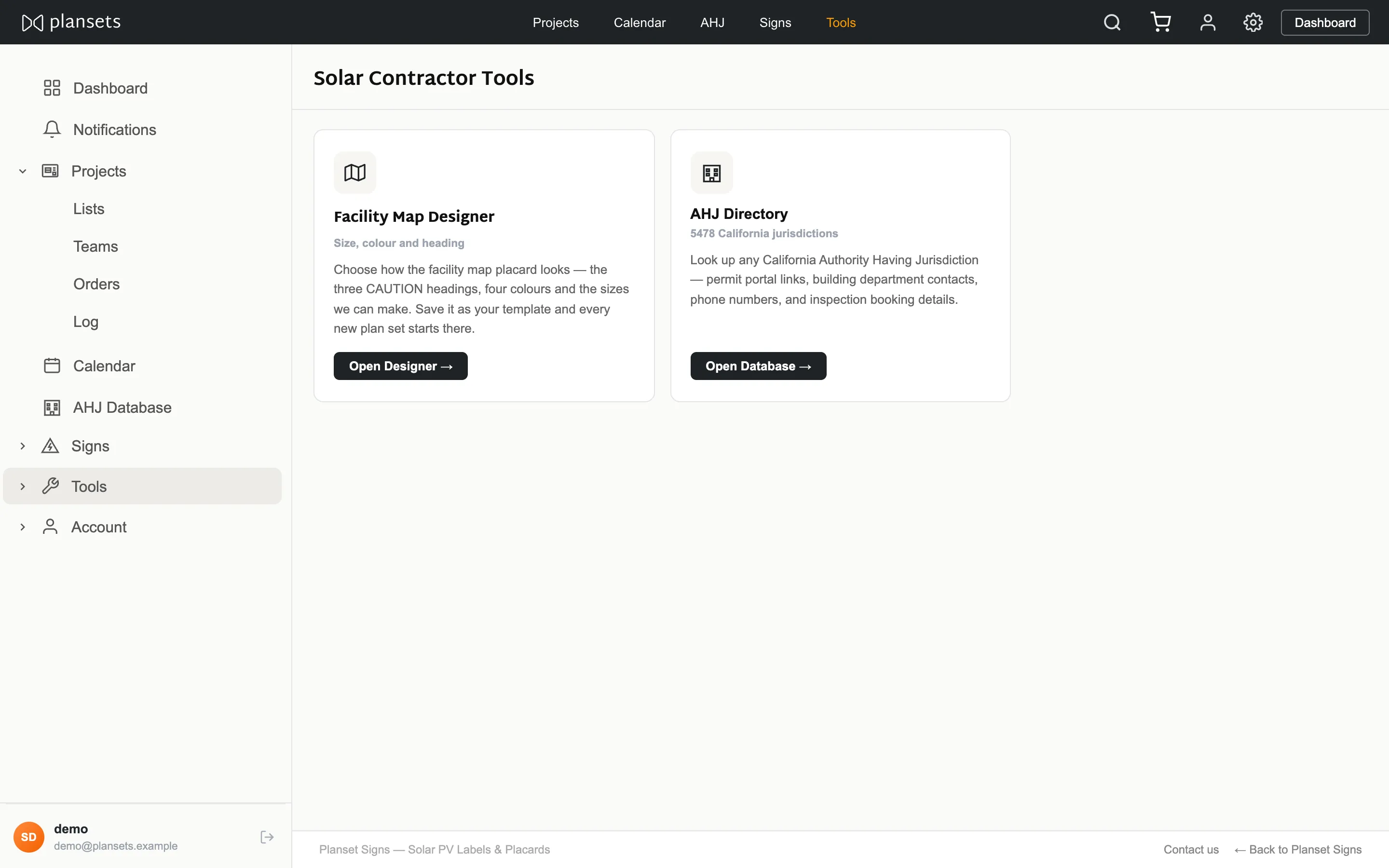Click the AHJ Directory card heading
This screenshot has height=868, width=1389.
pos(739,214)
